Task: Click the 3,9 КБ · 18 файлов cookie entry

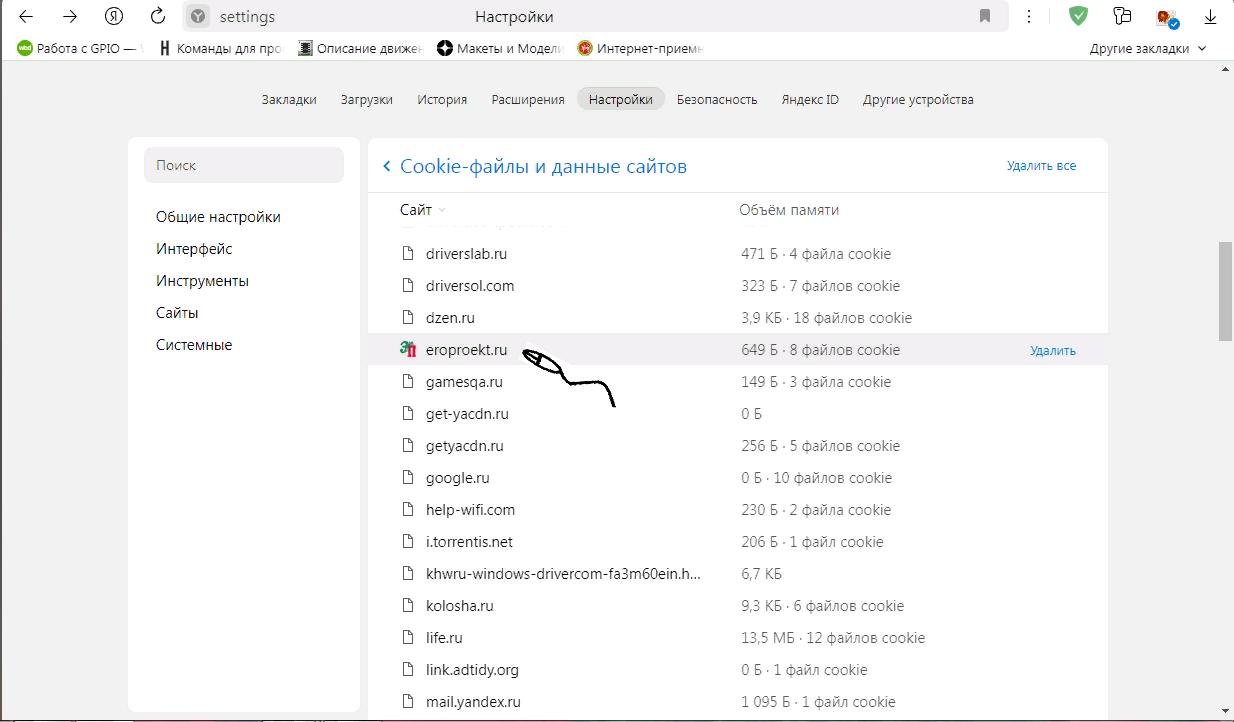Action: click(x=827, y=318)
